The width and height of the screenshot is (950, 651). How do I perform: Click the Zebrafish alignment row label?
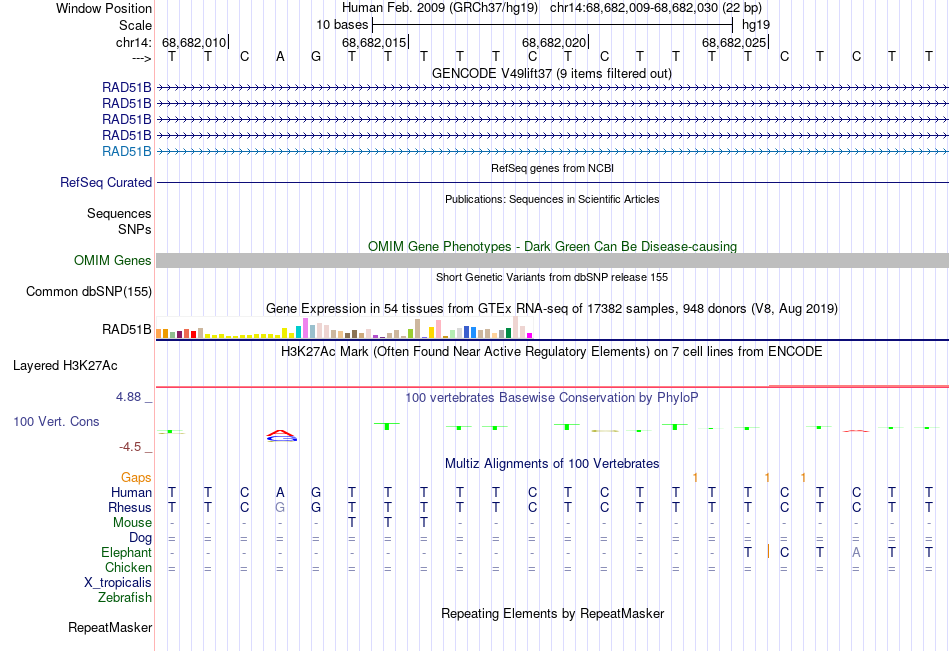click(125, 597)
